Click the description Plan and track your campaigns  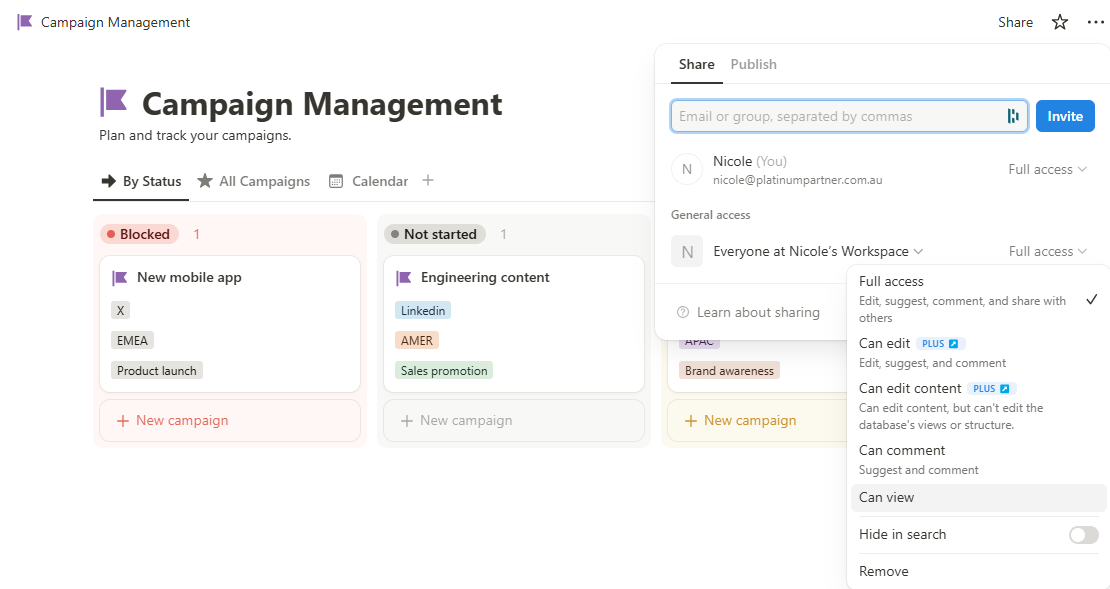point(195,135)
